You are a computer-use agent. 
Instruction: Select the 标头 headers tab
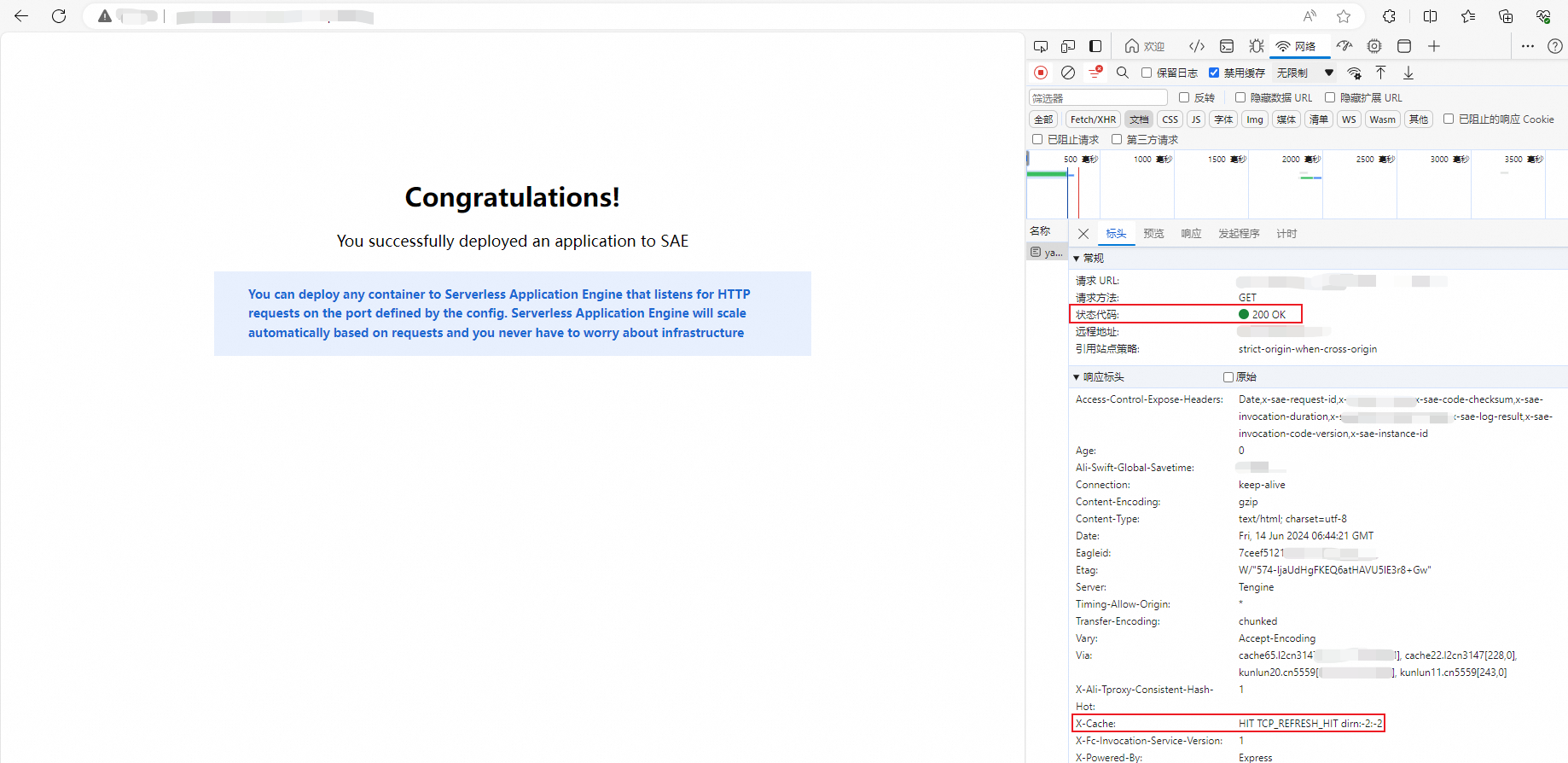coord(1116,234)
